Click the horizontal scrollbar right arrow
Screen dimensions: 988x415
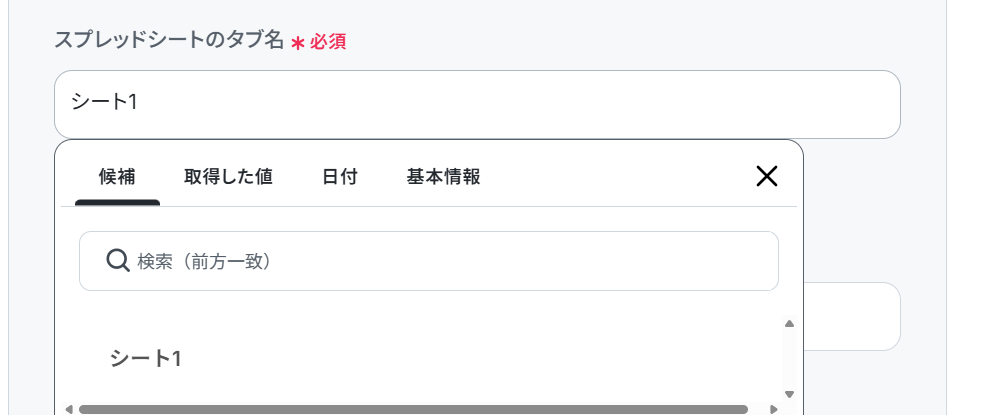click(x=774, y=409)
